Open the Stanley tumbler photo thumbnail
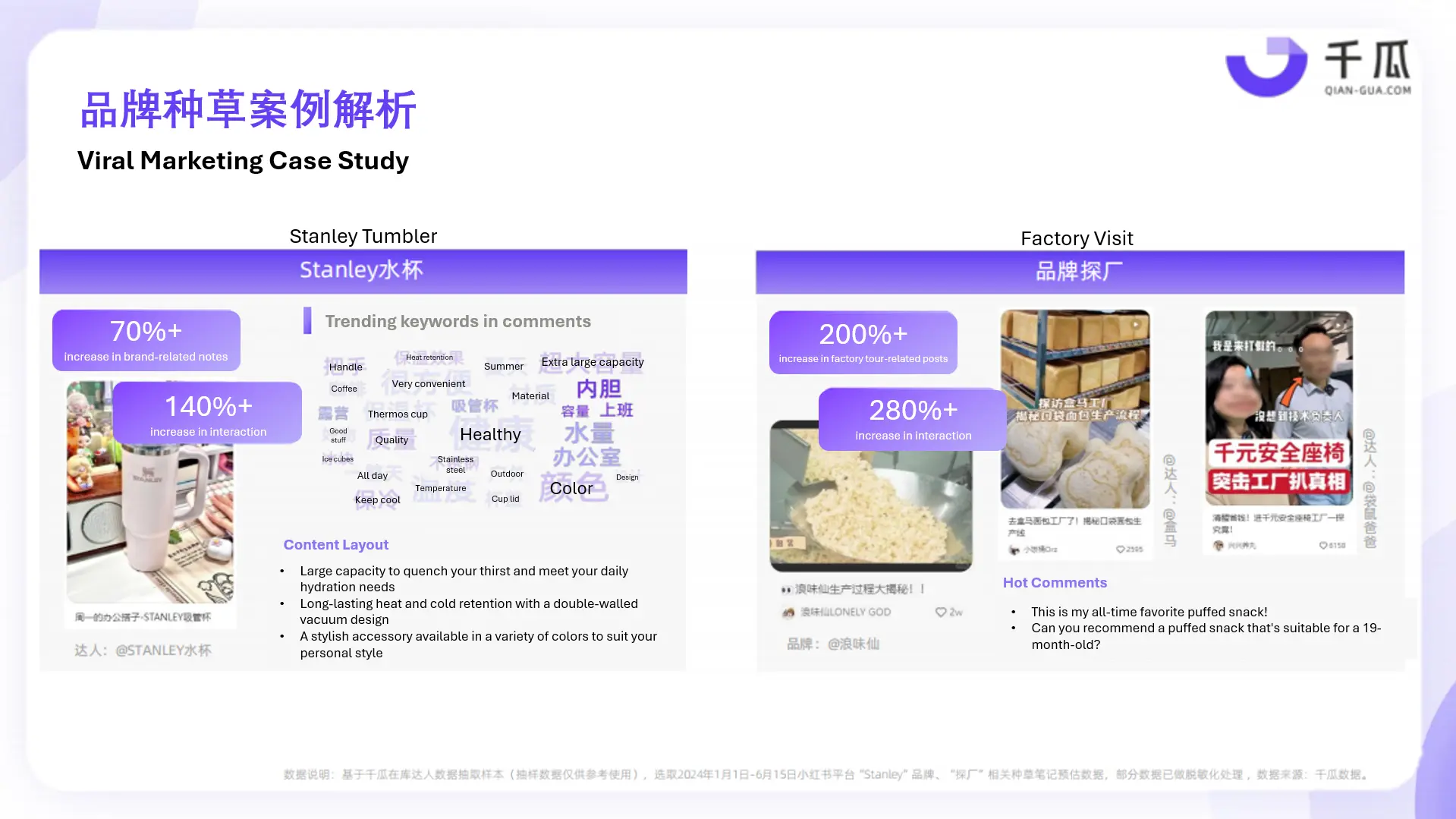Viewport: 1456px width, 819px height. tap(150, 524)
